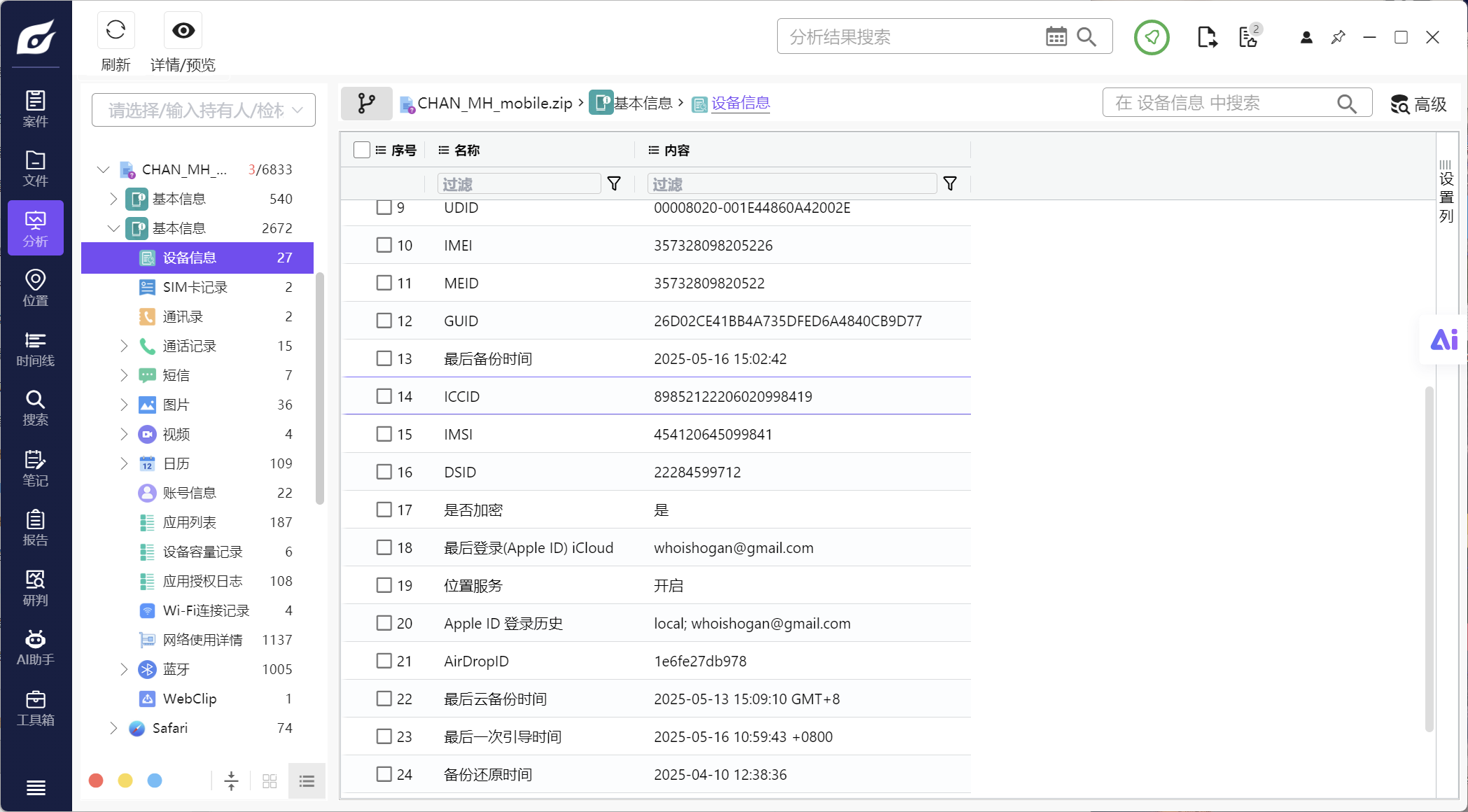The height and width of the screenshot is (812, 1468).
Task: Check the row 15 IMSI checkbox
Action: pyautogui.click(x=384, y=434)
